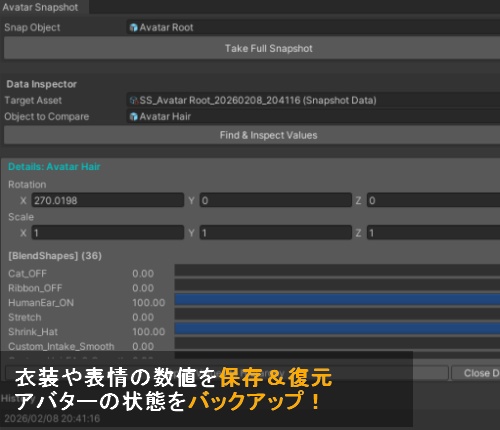Viewport: 500px width, 430px height.
Task: Click the prefab icon beside Avatar Root
Action: [134, 28]
